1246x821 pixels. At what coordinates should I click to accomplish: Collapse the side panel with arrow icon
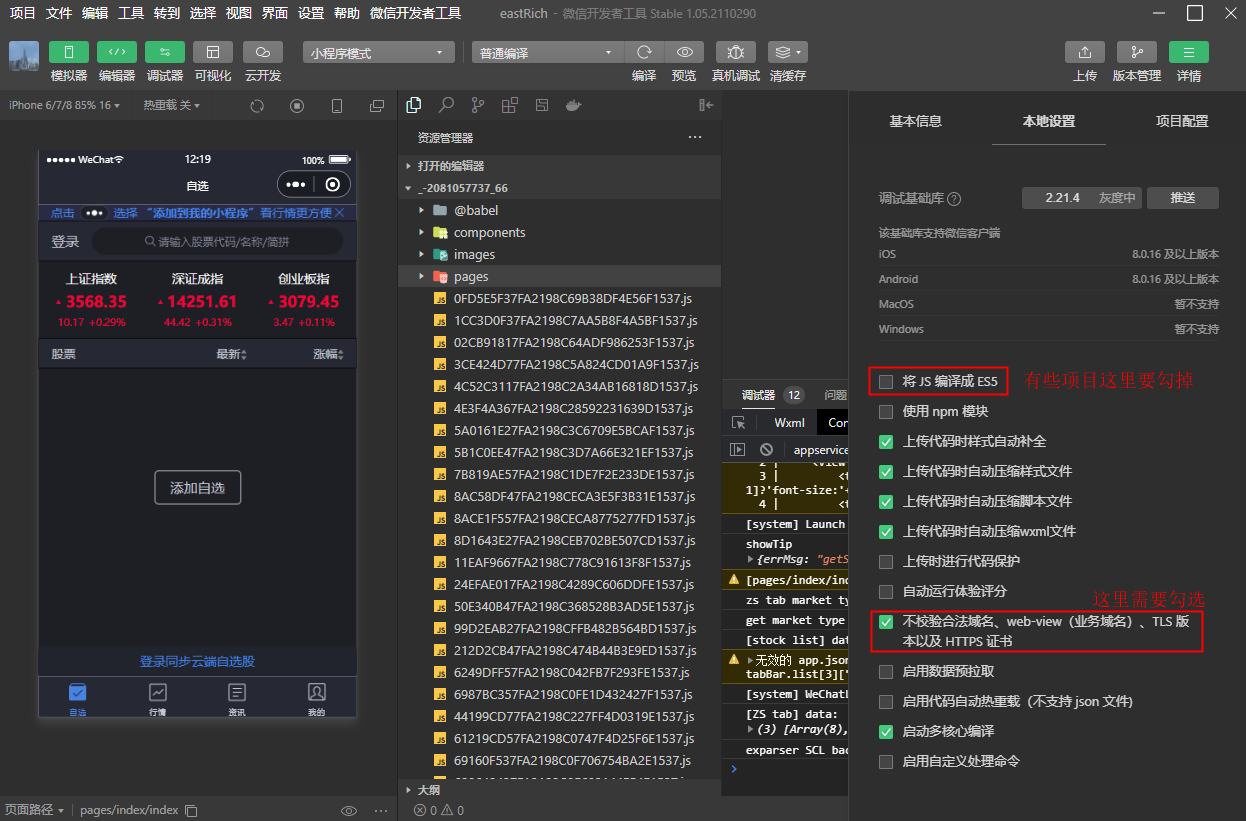tap(706, 105)
